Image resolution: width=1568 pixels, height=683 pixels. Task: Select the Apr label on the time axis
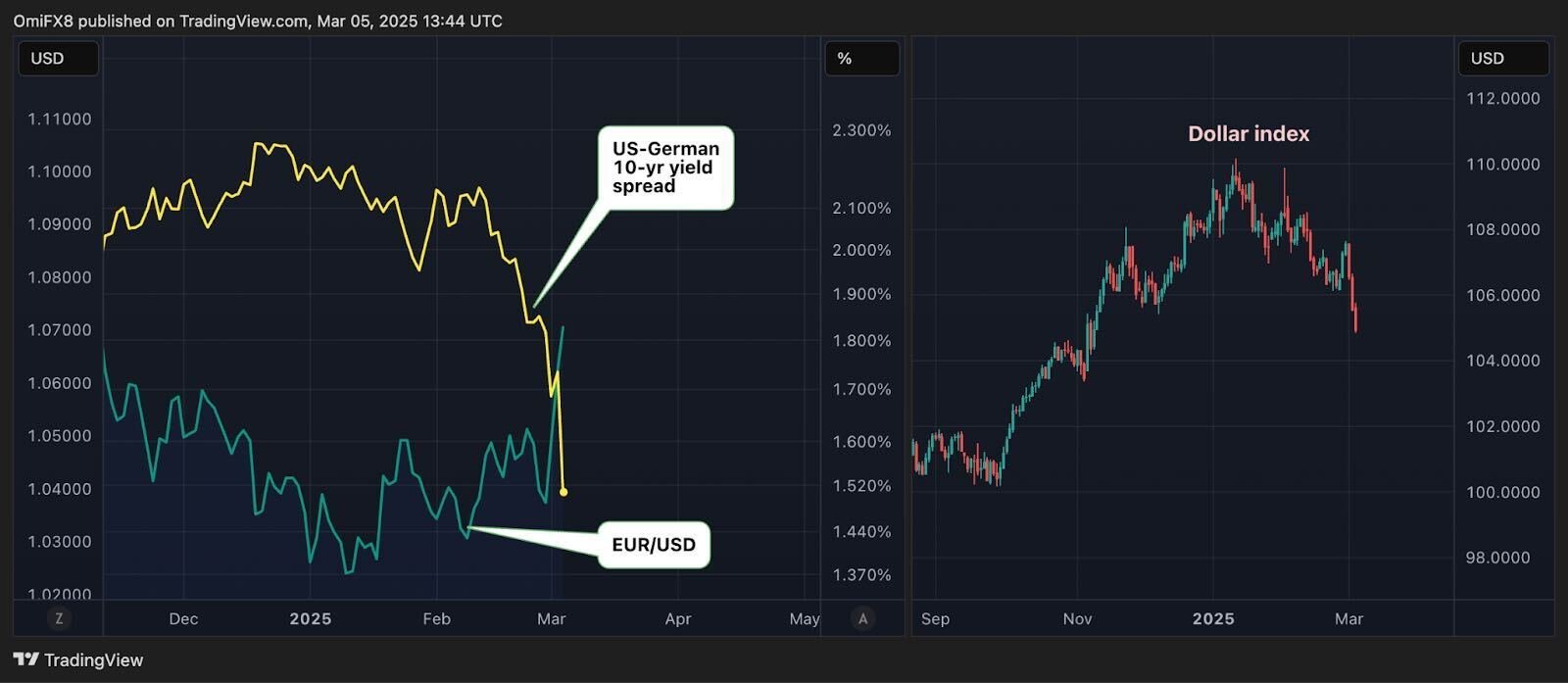678,619
